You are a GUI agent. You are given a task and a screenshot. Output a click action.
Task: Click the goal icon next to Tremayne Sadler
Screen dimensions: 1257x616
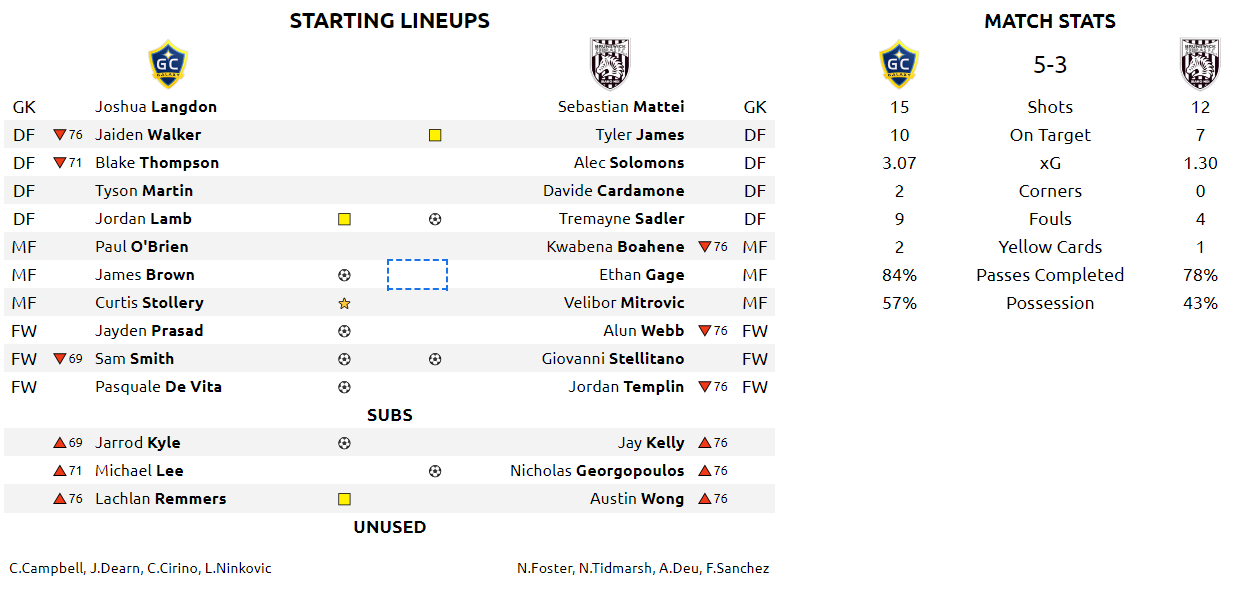pos(435,219)
